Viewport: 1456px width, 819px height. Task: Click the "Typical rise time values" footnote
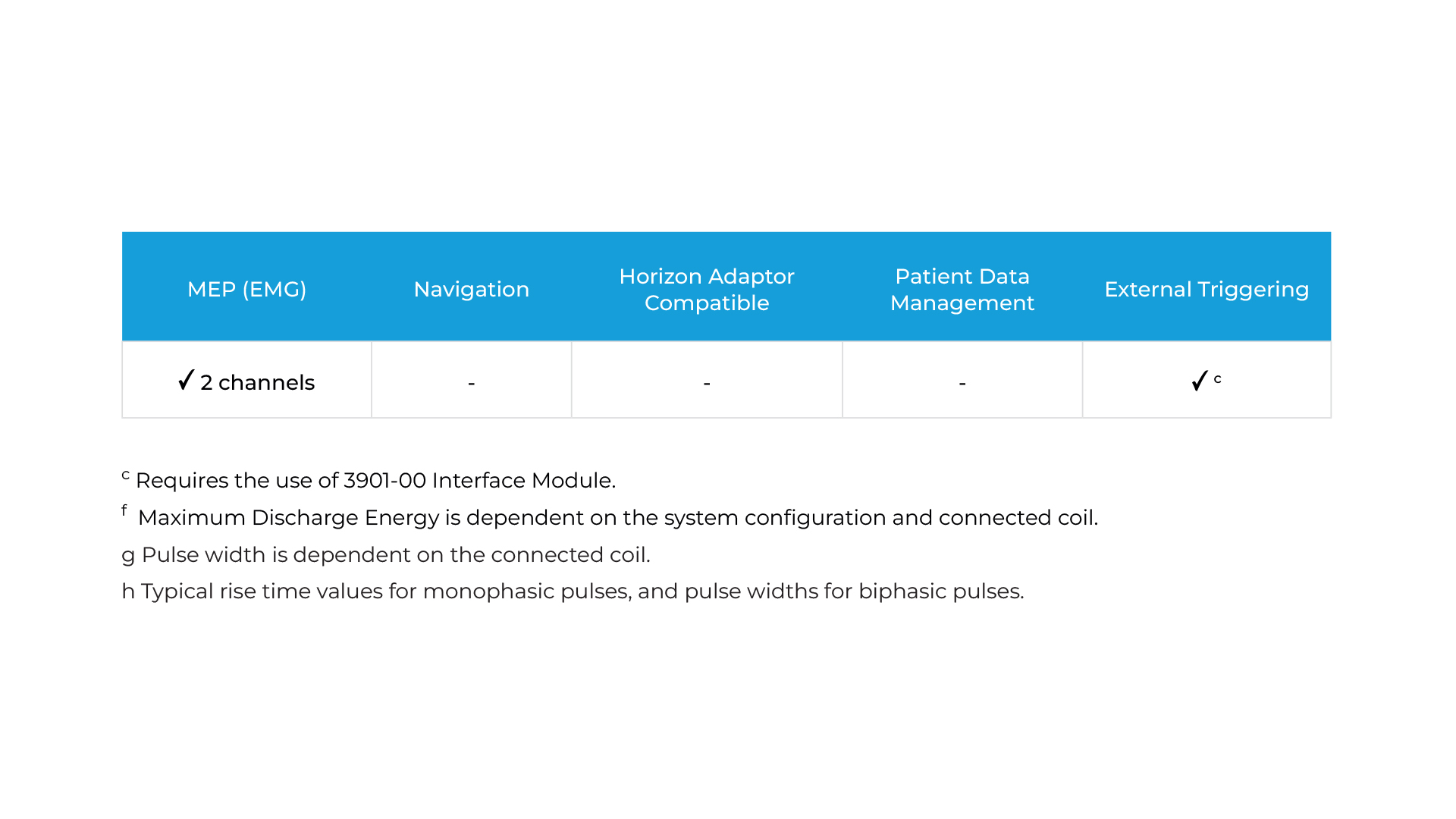point(582,591)
